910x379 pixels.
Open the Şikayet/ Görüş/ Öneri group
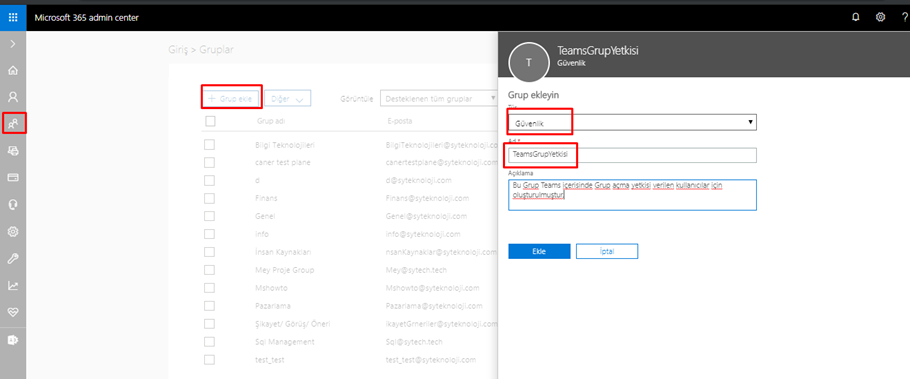(x=292, y=324)
